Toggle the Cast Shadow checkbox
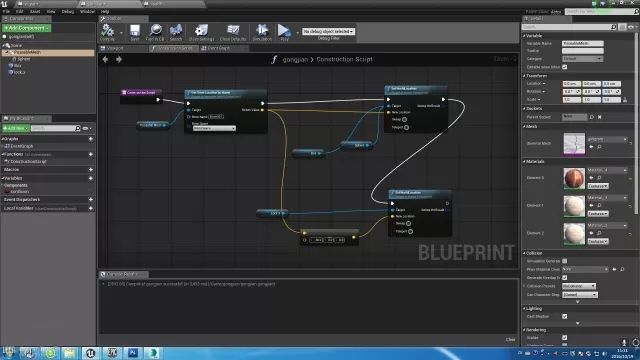 pyautogui.click(x=564, y=316)
